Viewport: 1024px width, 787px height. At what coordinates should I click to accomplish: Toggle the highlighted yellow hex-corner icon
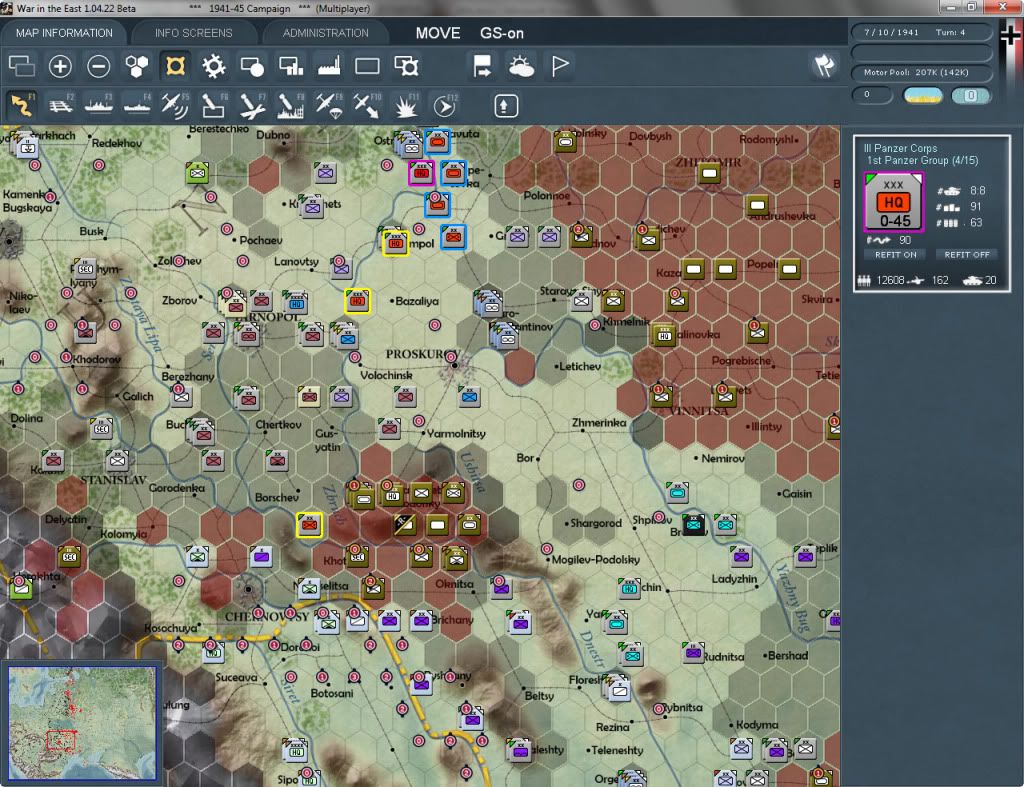[176, 66]
